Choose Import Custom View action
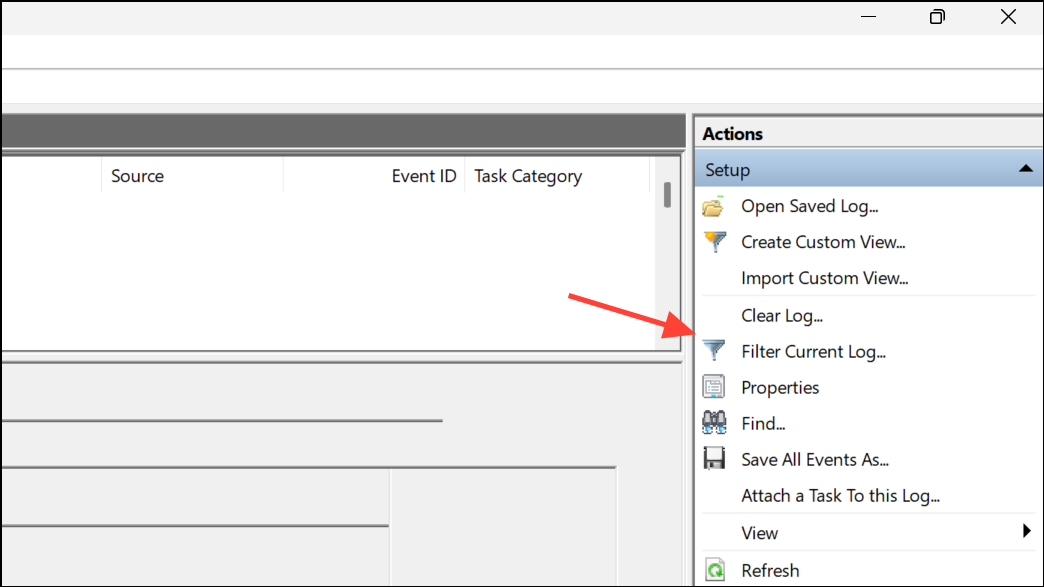Image resolution: width=1044 pixels, height=587 pixels. (x=824, y=278)
